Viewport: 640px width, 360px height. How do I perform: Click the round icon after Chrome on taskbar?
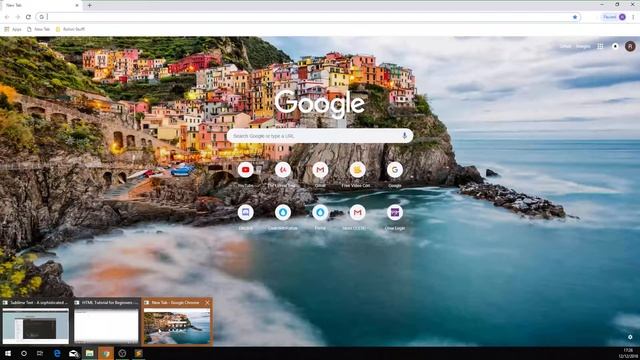click(122, 353)
